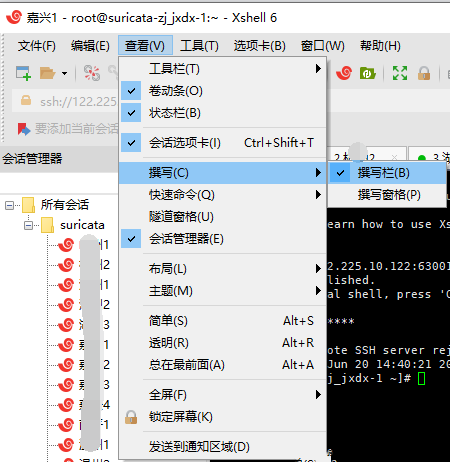
Task: Click the red Xshell swirl toolbar icon
Action: coord(344,73)
